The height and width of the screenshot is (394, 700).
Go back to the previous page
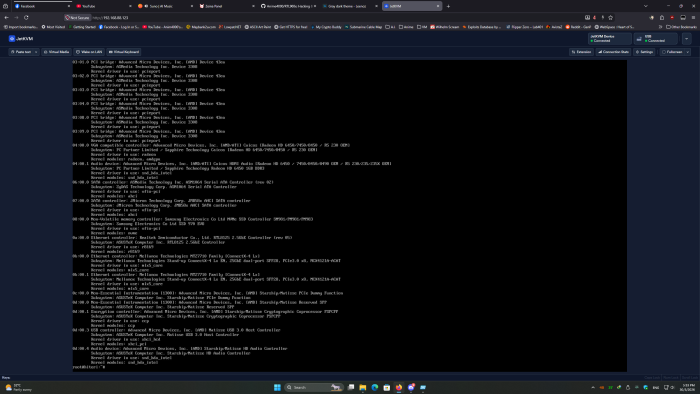click(x=6, y=18)
